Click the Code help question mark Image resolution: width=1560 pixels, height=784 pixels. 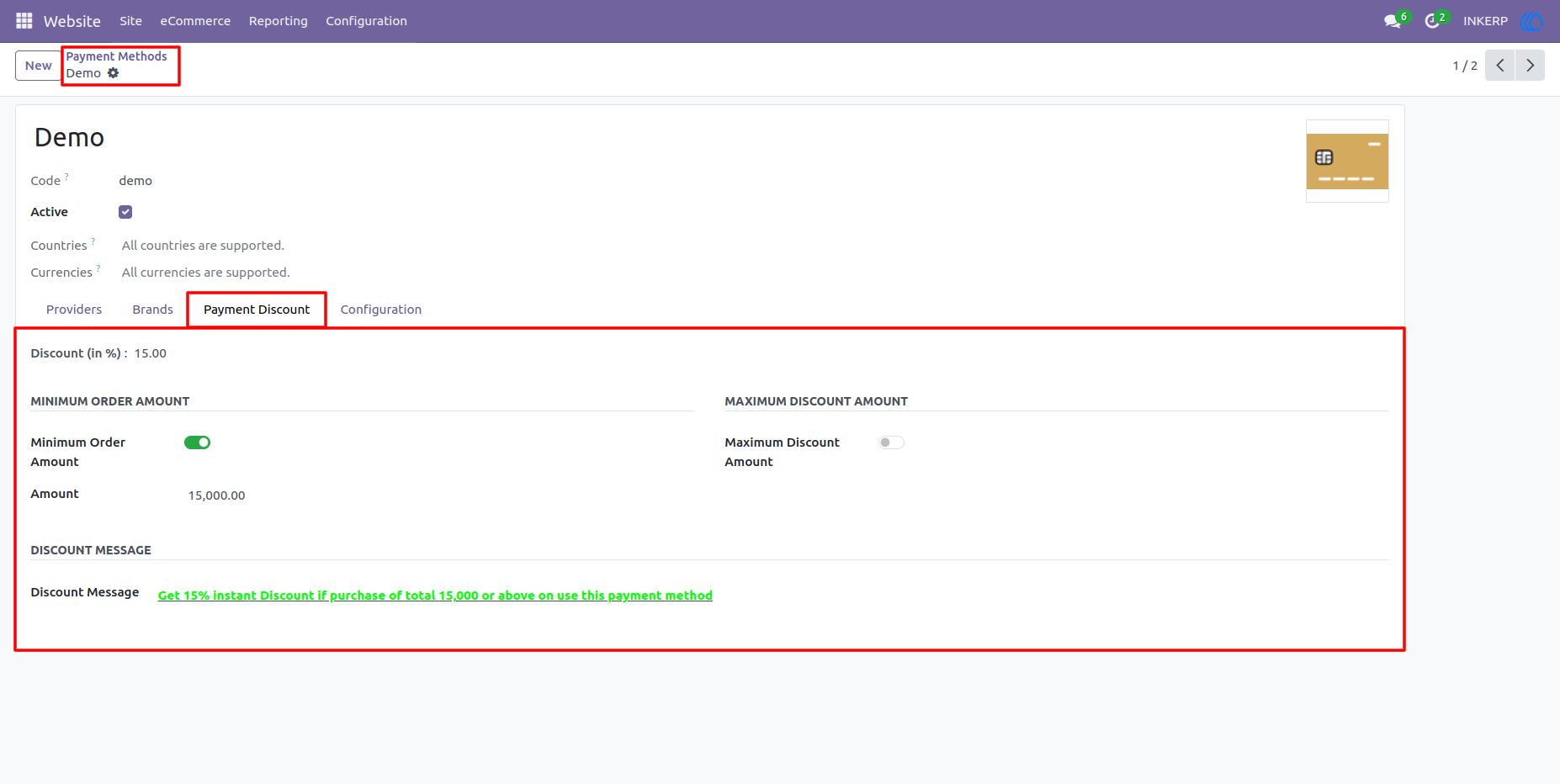coord(66,177)
